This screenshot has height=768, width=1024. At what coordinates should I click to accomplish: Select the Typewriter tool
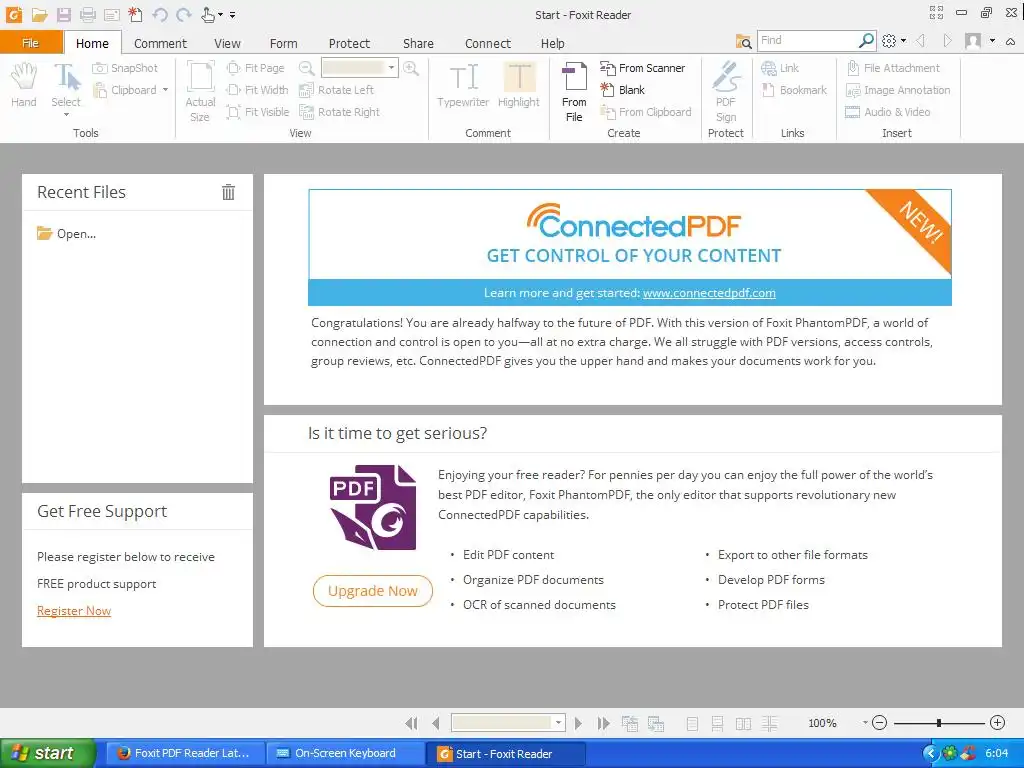point(463,84)
